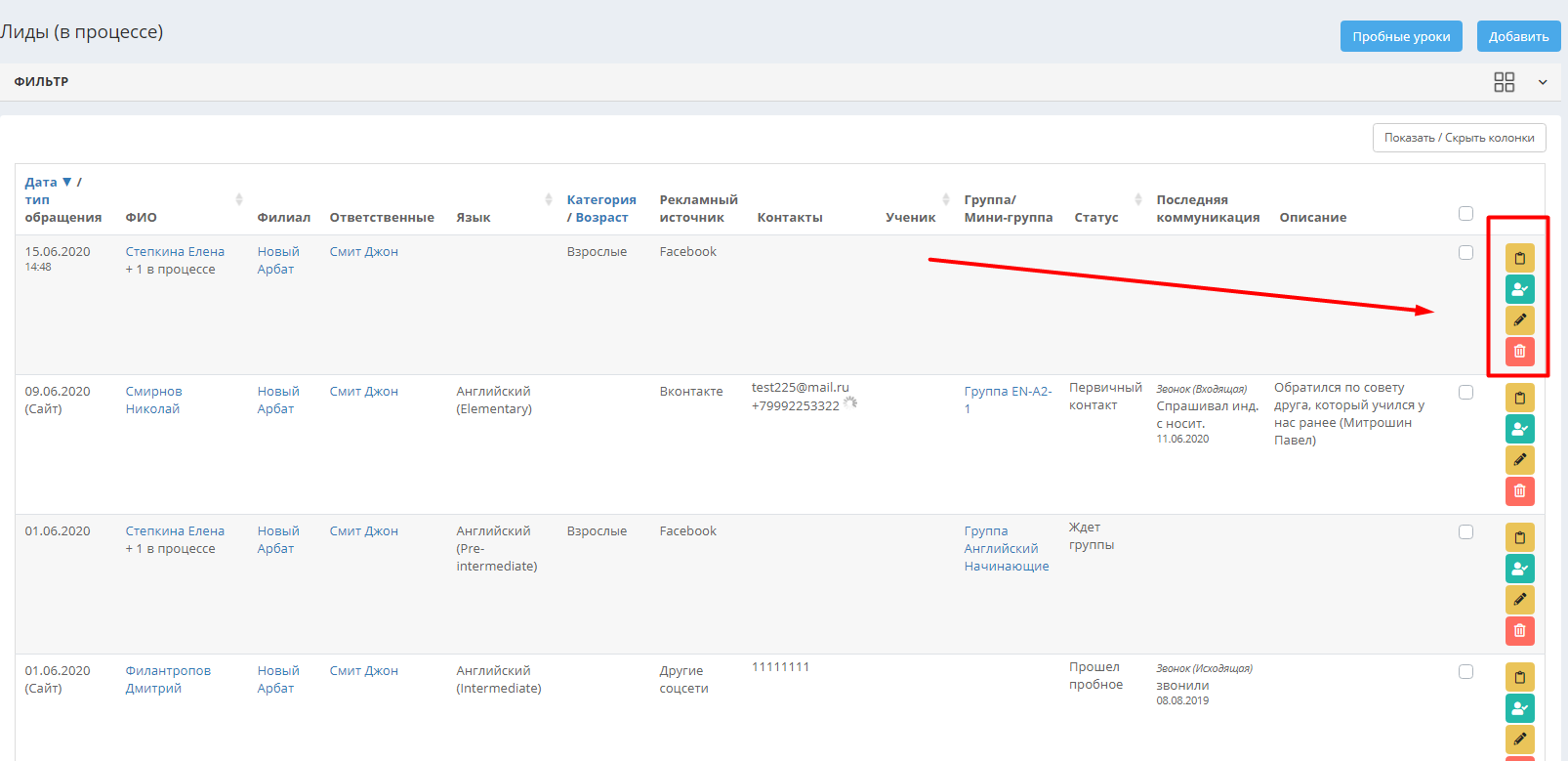The height and width of the screenshot is (761, 1568).
Task: Open clipboard notes icon for 15.06.2020 Степкина Елена
Action: [x=1520, y=258]
